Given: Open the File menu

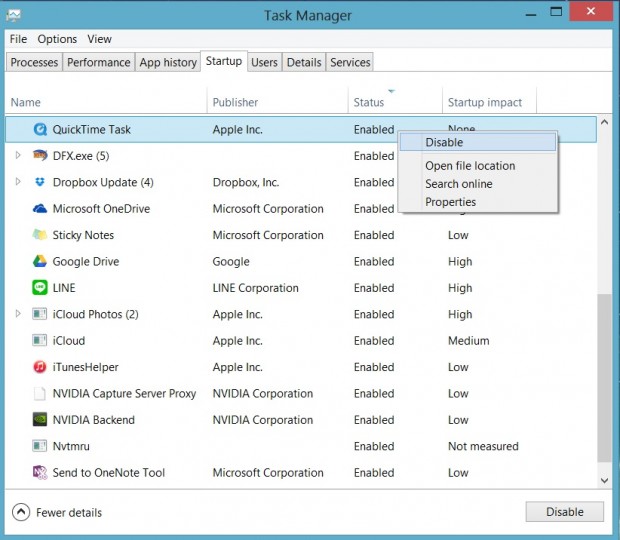Looking at the screenshot, I should pos(18,39).
